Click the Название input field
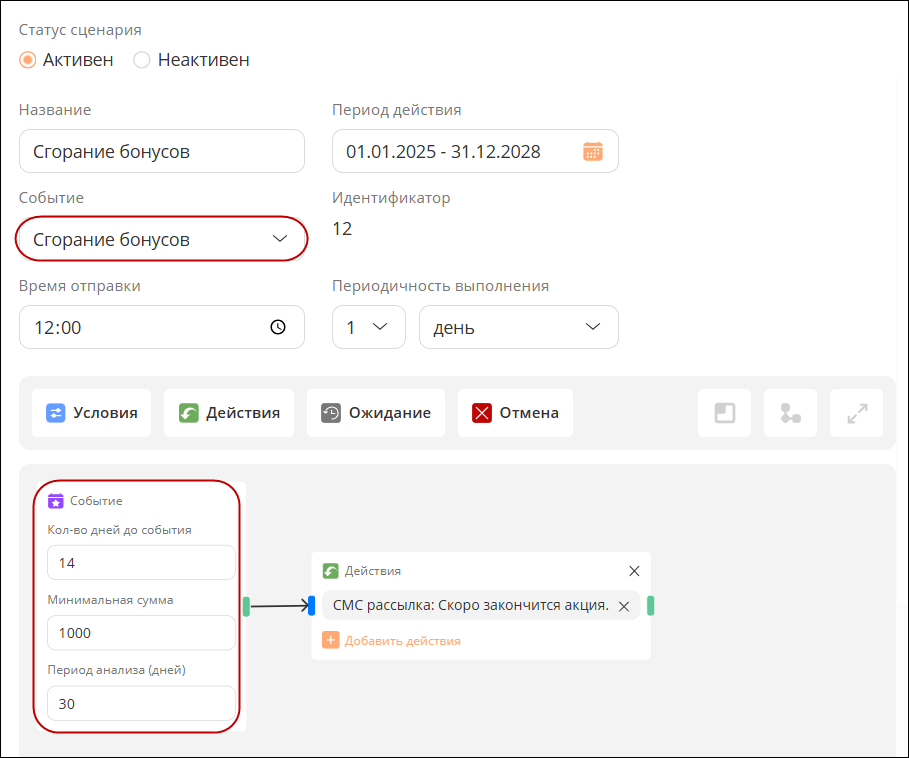 coord(162,151)
